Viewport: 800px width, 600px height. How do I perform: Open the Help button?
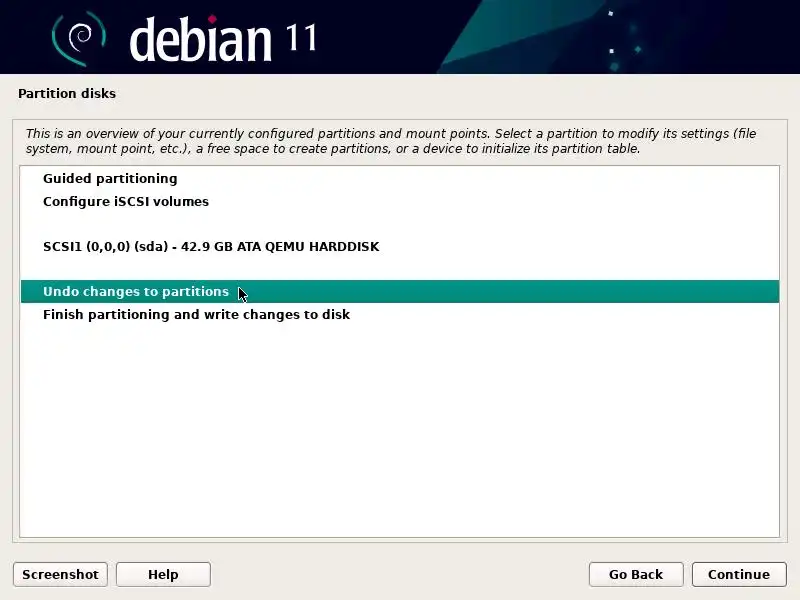click(163, 574)
